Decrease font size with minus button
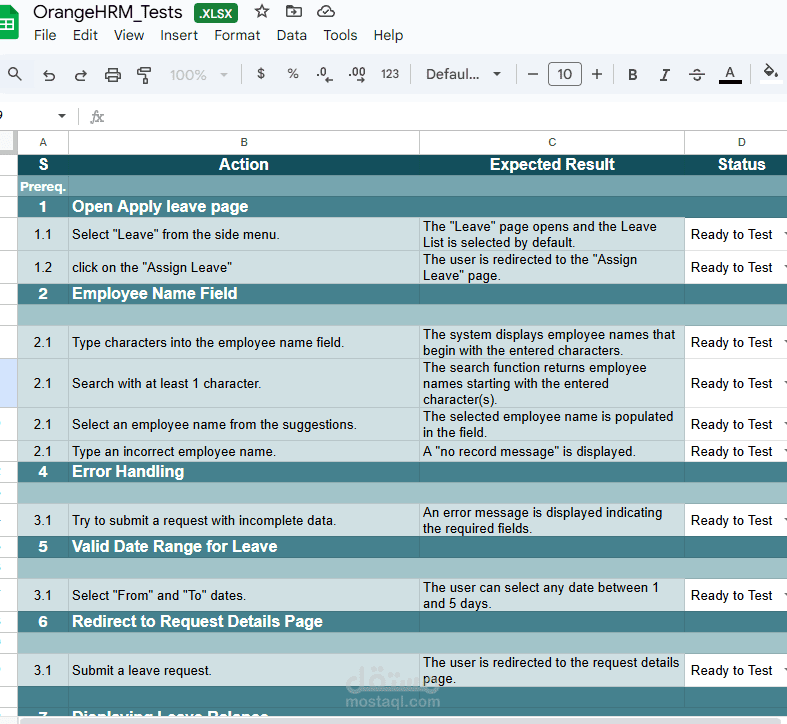Image resolution: width=787 pixels, height=724 pixels. point(533,74)
